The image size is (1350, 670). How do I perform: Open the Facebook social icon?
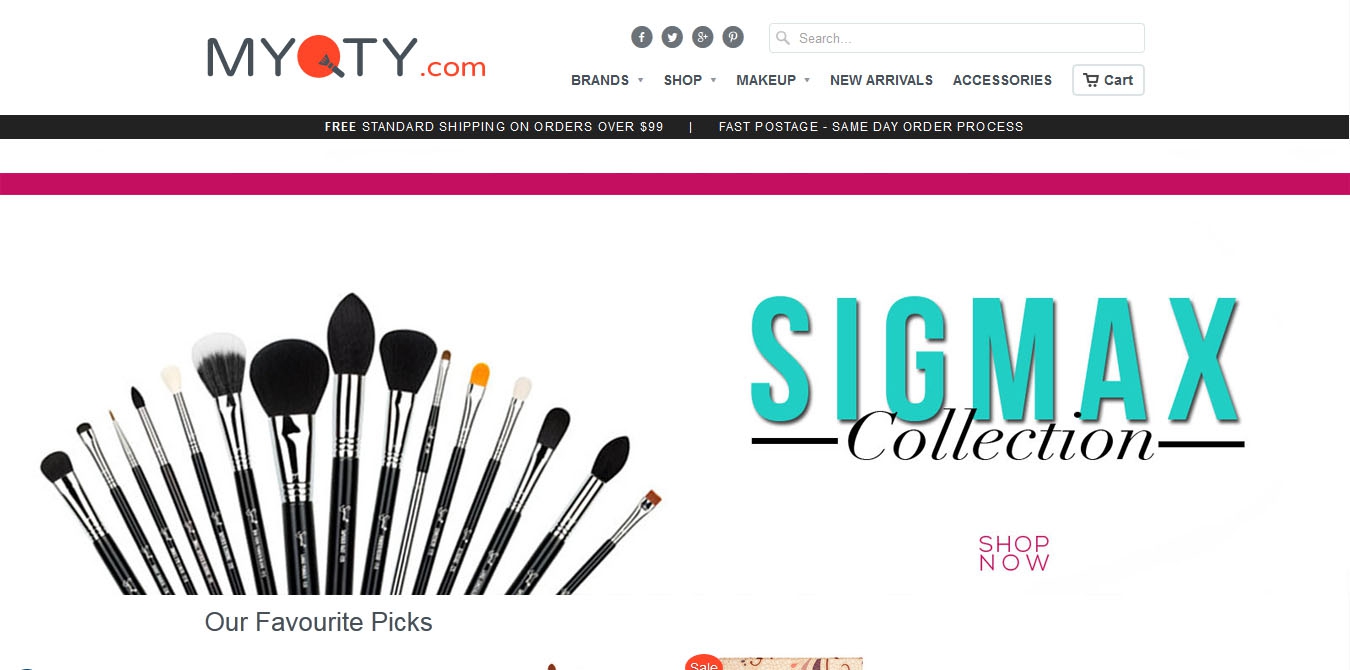[642, 37]
